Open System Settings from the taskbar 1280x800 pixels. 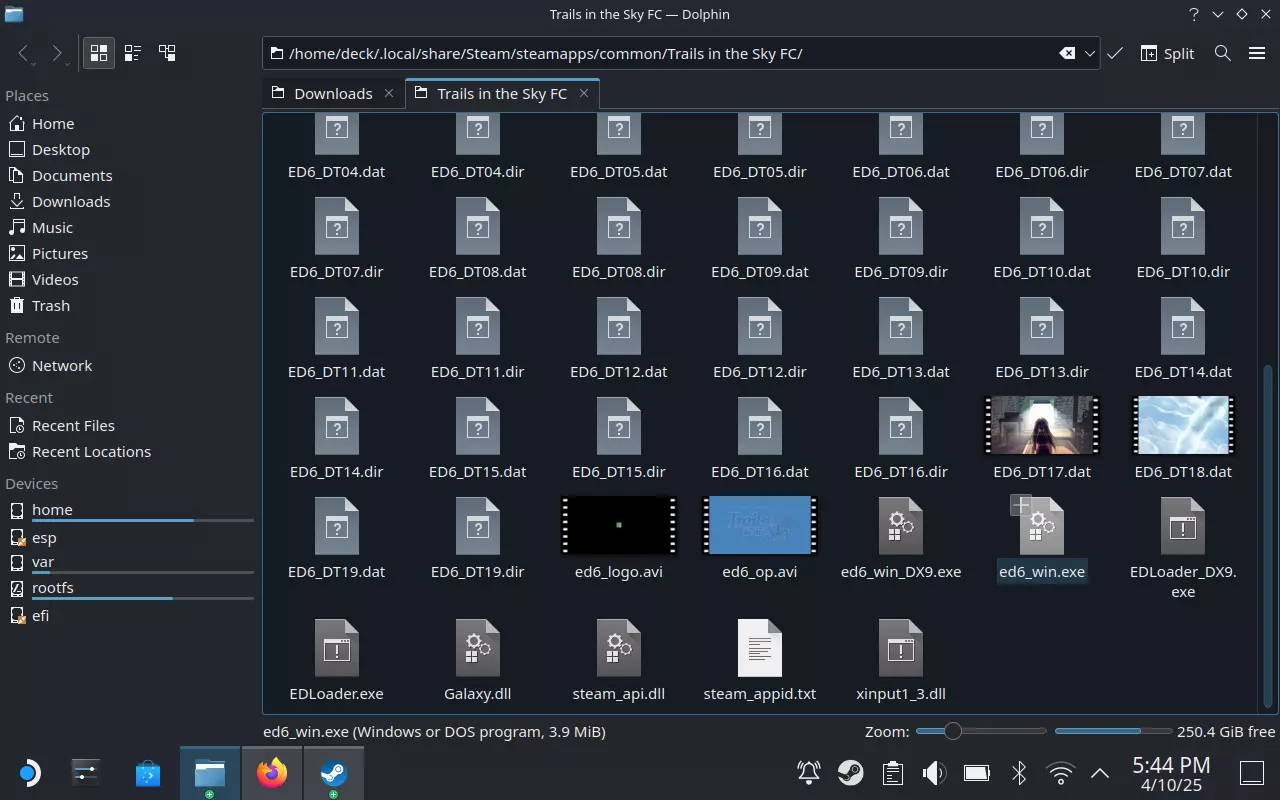point(86,773)
